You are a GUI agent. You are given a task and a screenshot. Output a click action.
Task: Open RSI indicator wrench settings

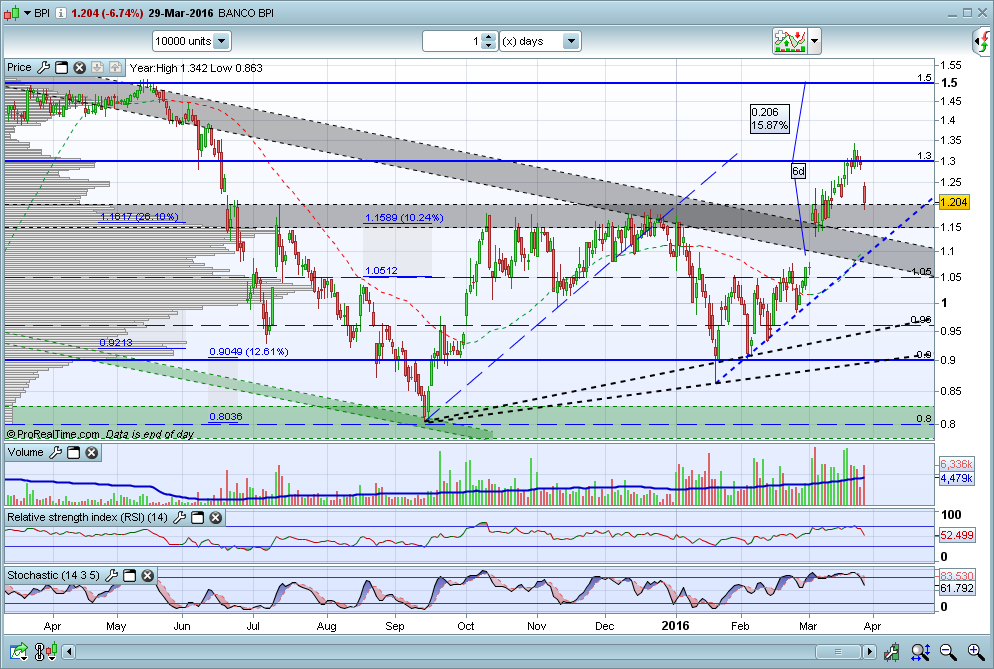click(x=179, y=517)
